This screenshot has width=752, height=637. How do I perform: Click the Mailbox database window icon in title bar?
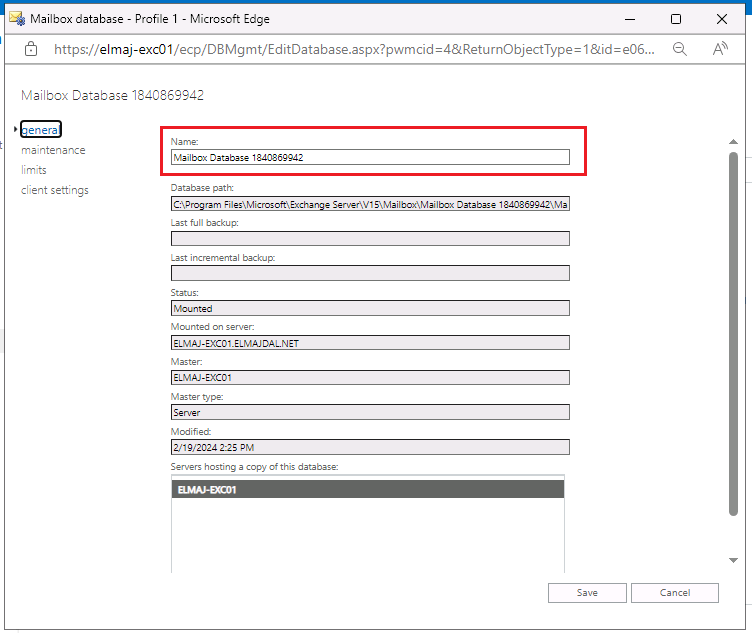(17, 19)
